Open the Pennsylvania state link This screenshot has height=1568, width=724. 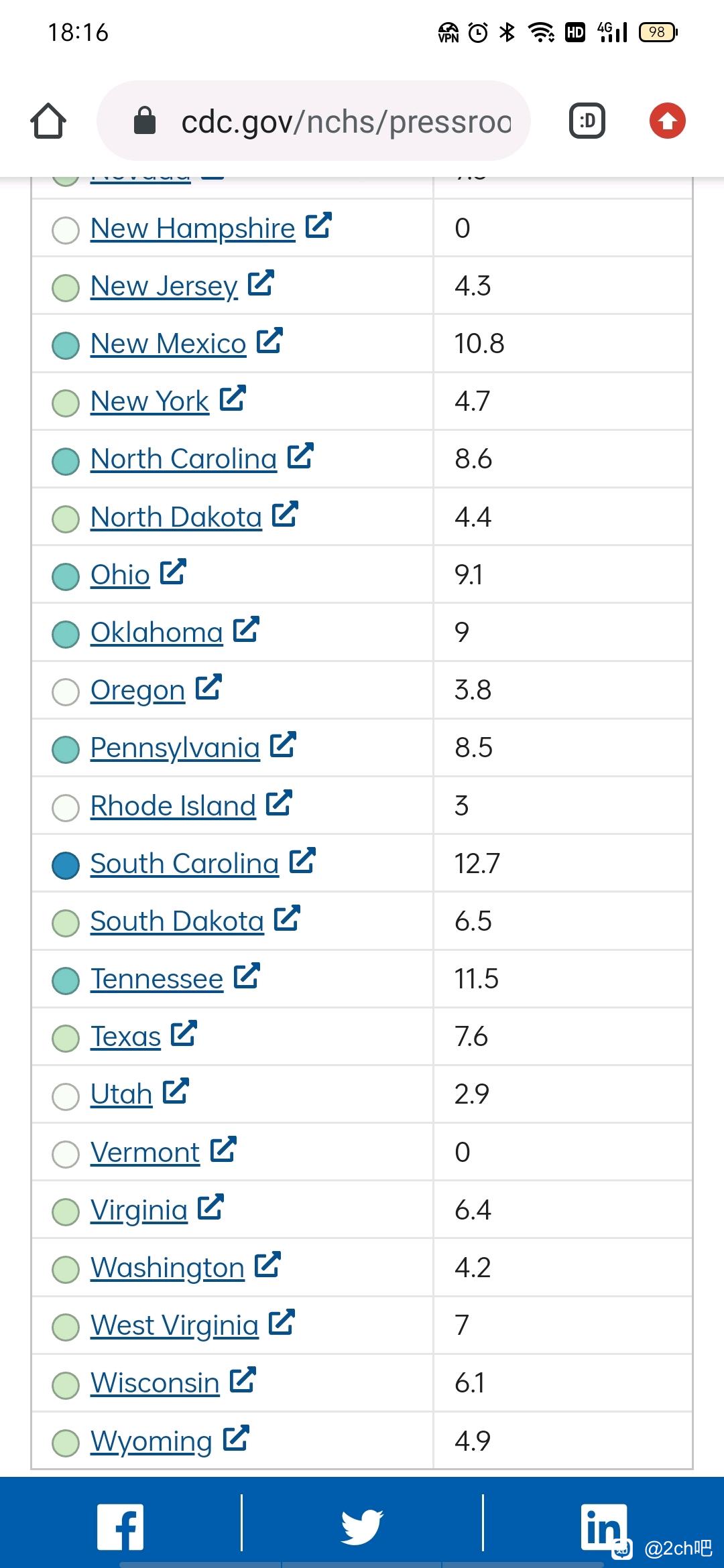[x=175, y=748]
